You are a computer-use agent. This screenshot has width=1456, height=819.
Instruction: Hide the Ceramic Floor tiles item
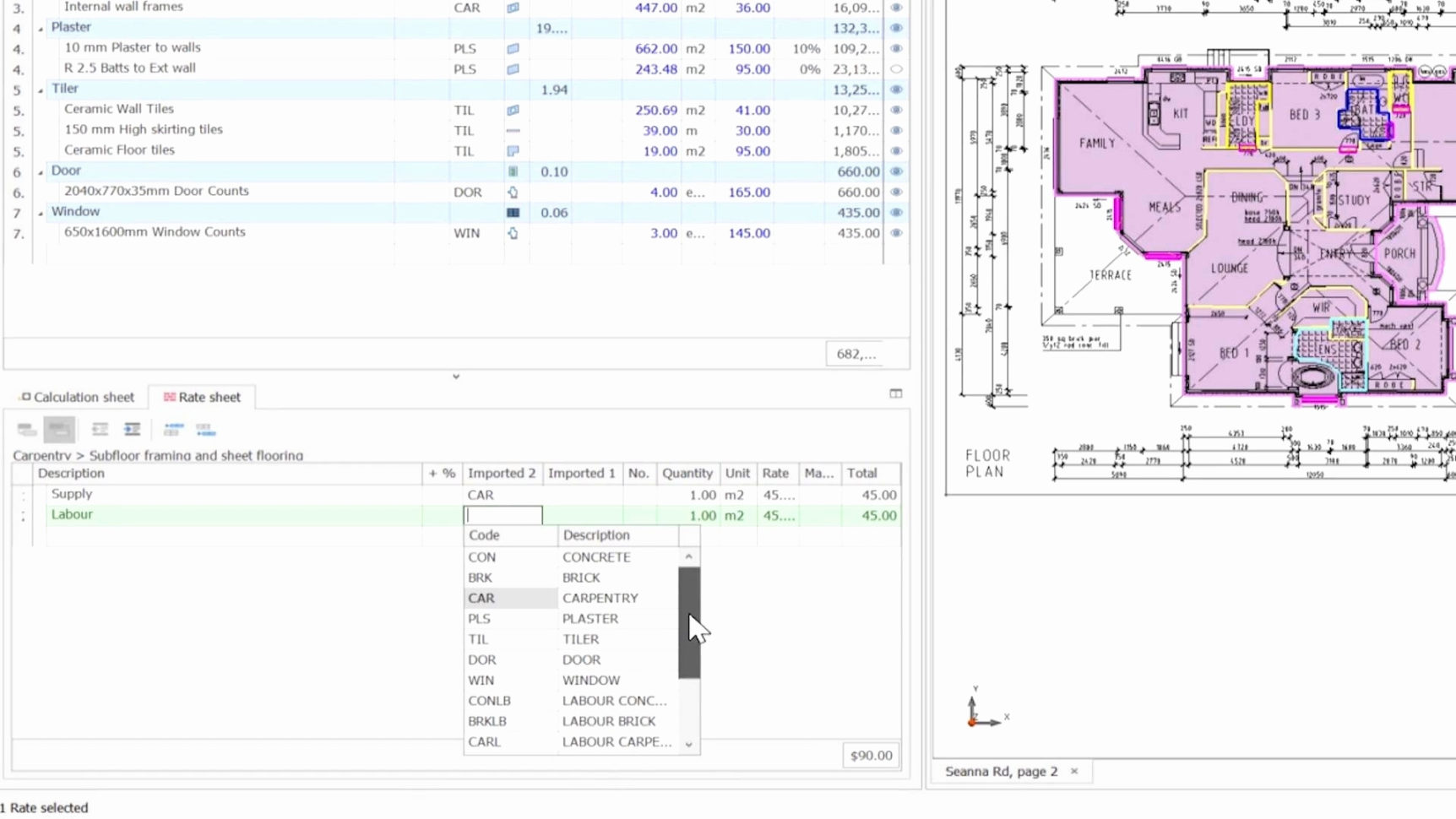[896, 151]
